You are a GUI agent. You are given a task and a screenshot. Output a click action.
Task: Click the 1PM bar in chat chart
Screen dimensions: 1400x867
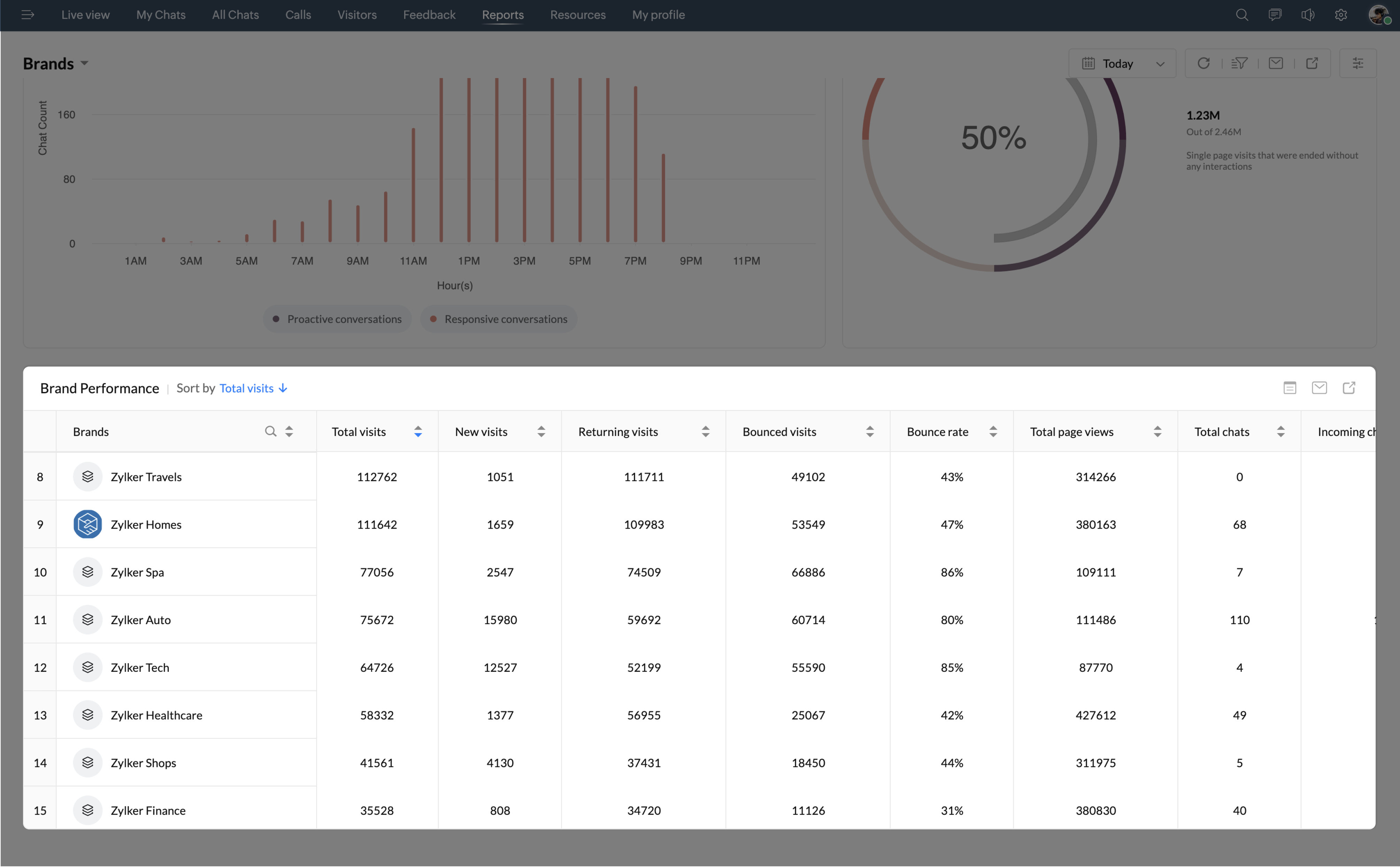click(469, 161)
